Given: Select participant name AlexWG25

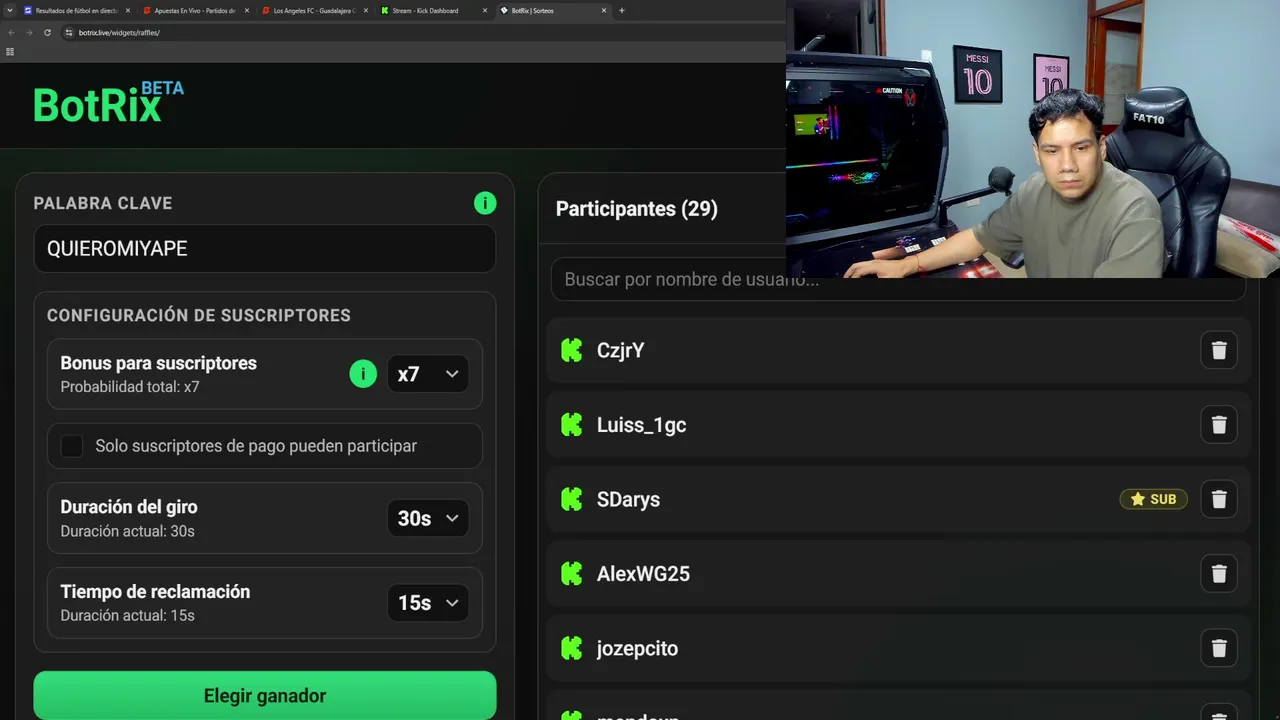Looking at the screenshot, I should coord(643,574).
